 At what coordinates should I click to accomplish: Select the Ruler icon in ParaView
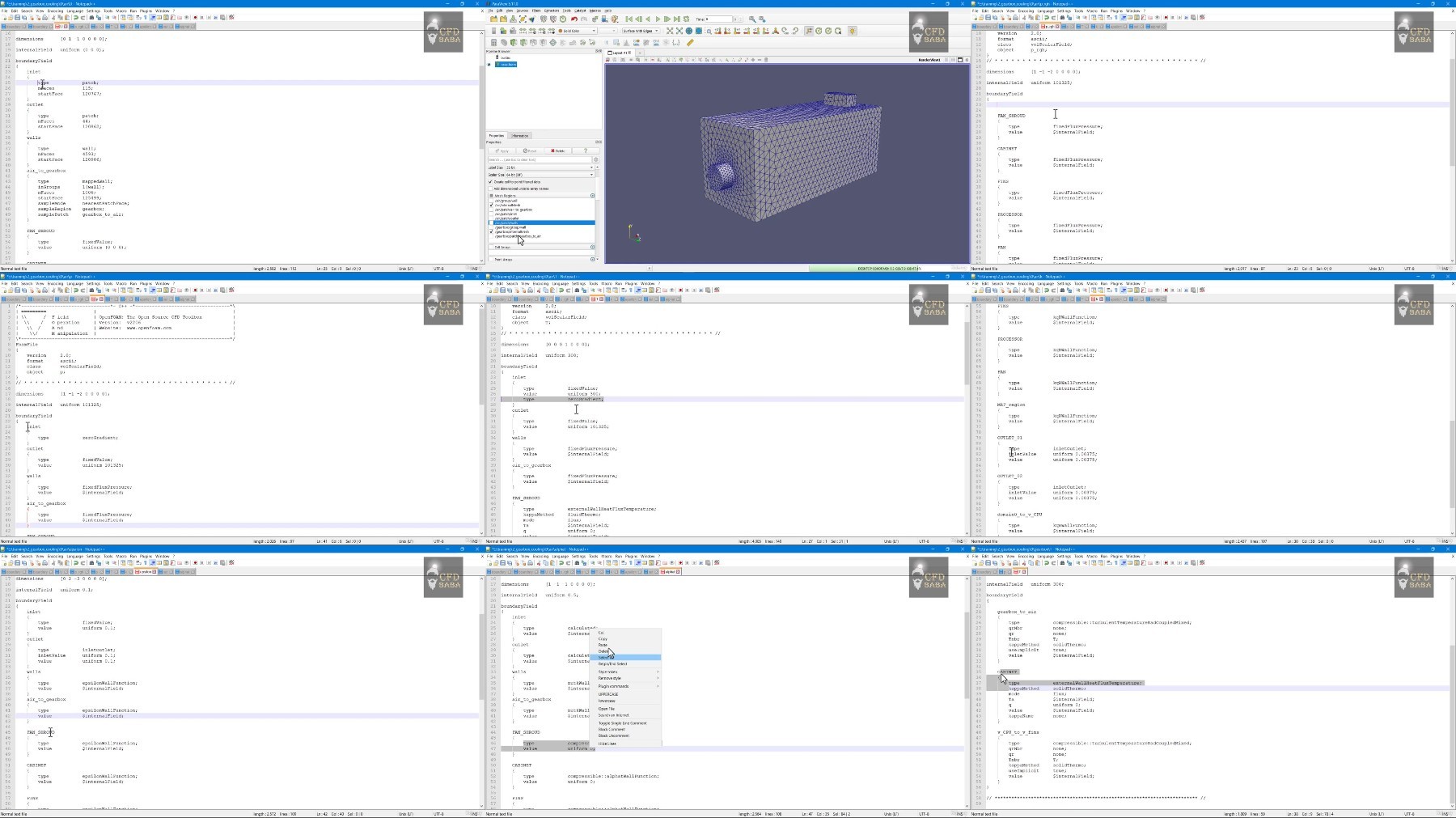coord(690,43)
